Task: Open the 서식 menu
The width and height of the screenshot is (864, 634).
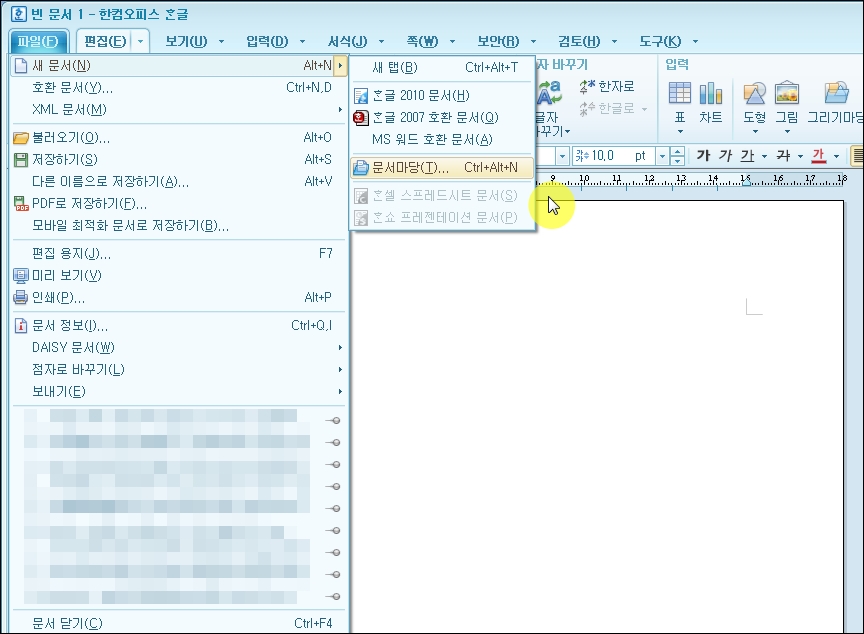Action: coord(348,41)
